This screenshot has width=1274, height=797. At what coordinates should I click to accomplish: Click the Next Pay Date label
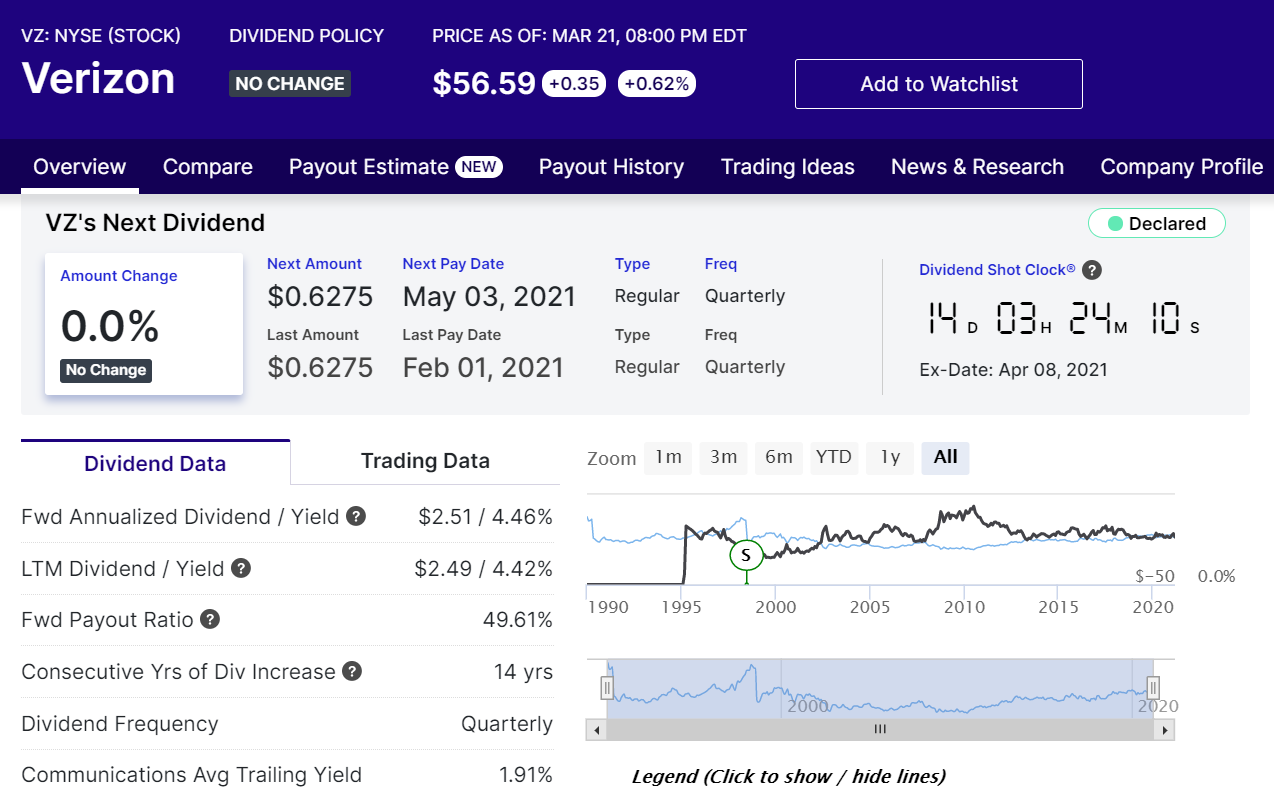tap(453, 264)
